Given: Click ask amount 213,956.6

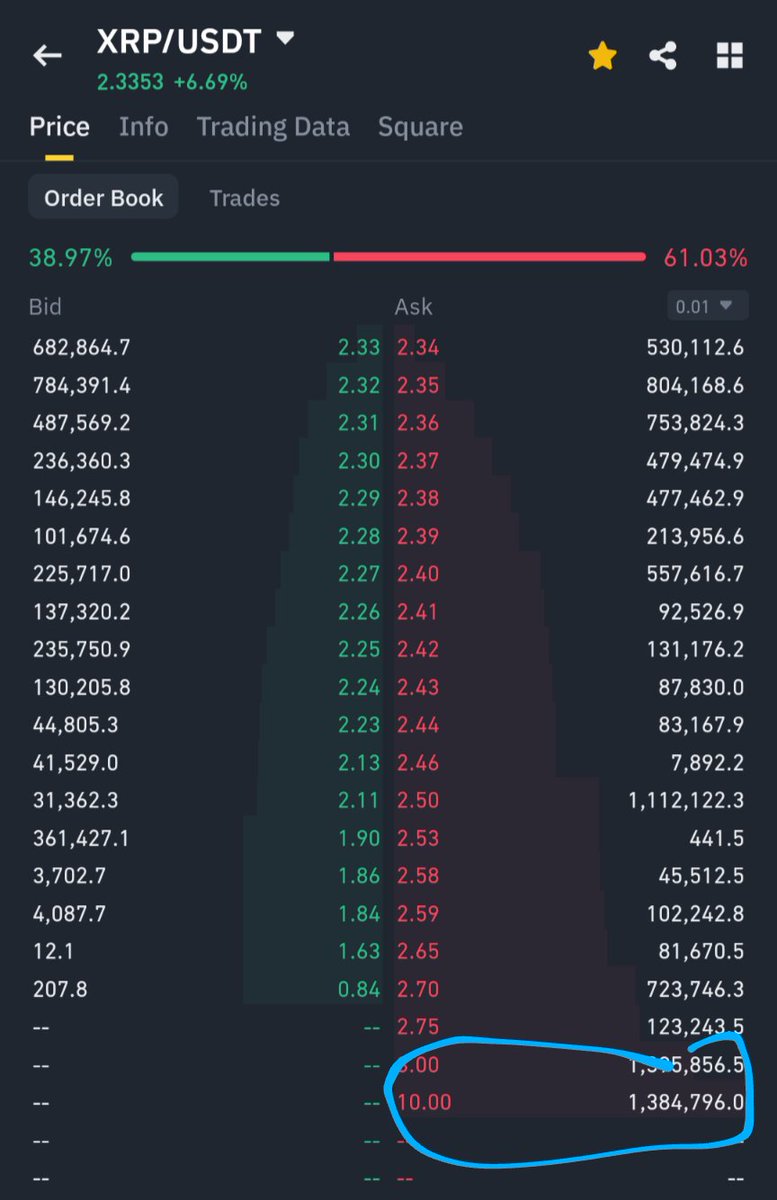Looking at the screenshot, I should [x=696, y=536].
